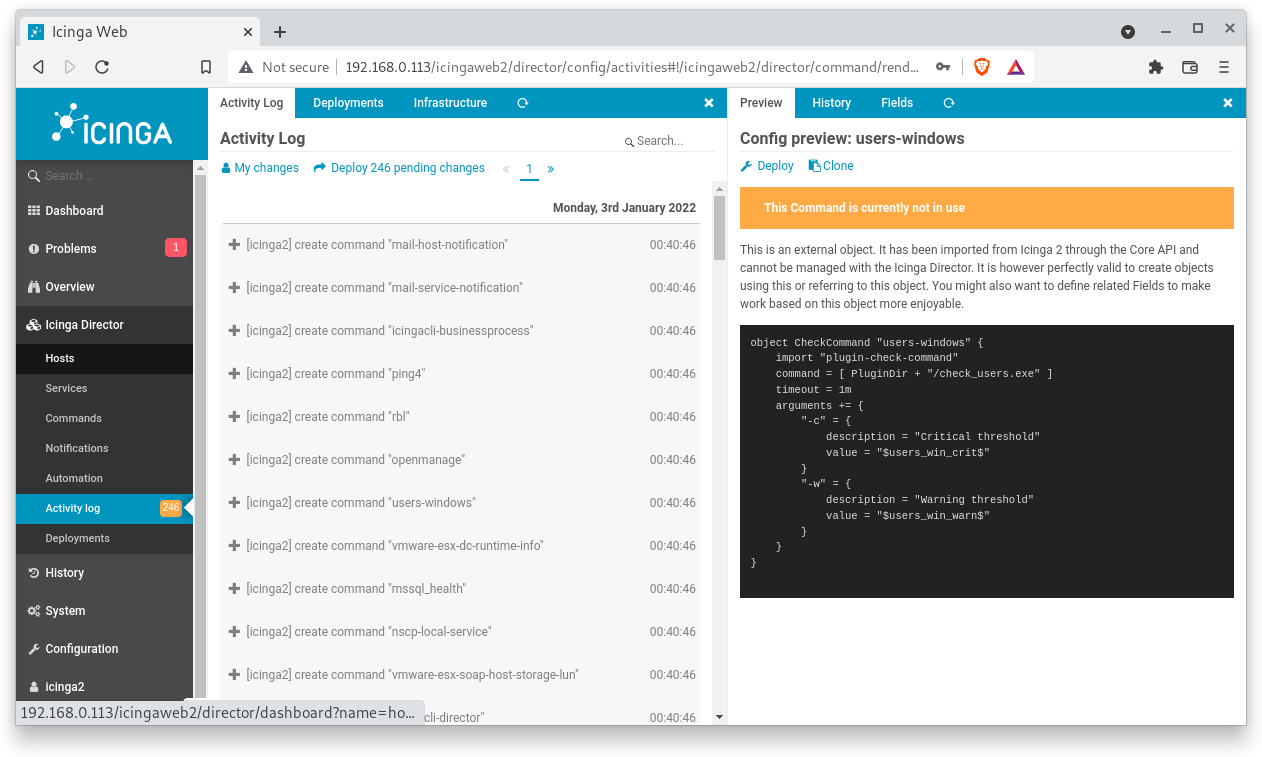
Task: Click Deploy 246 pending changes
Action: (399, 167)
